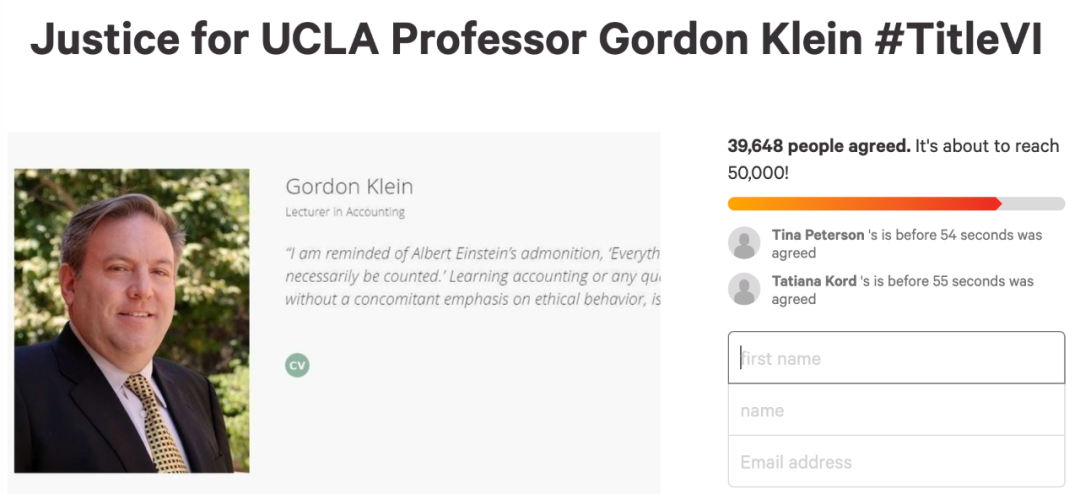
Task: Click the gray unfilled end of progress bar
Action: pos(1034,204)
